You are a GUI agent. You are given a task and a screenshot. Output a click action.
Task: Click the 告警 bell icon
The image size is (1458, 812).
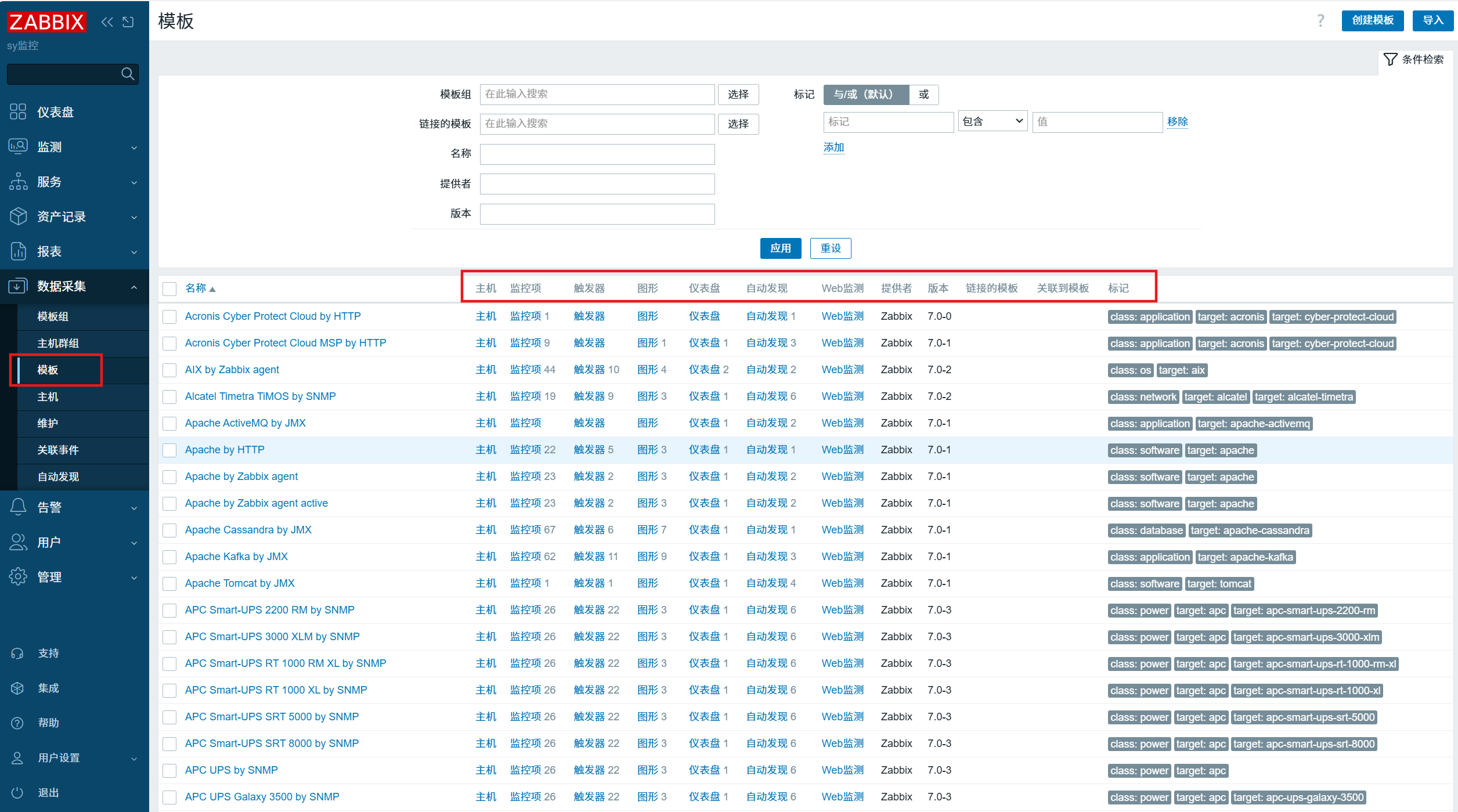coord(18,507)
